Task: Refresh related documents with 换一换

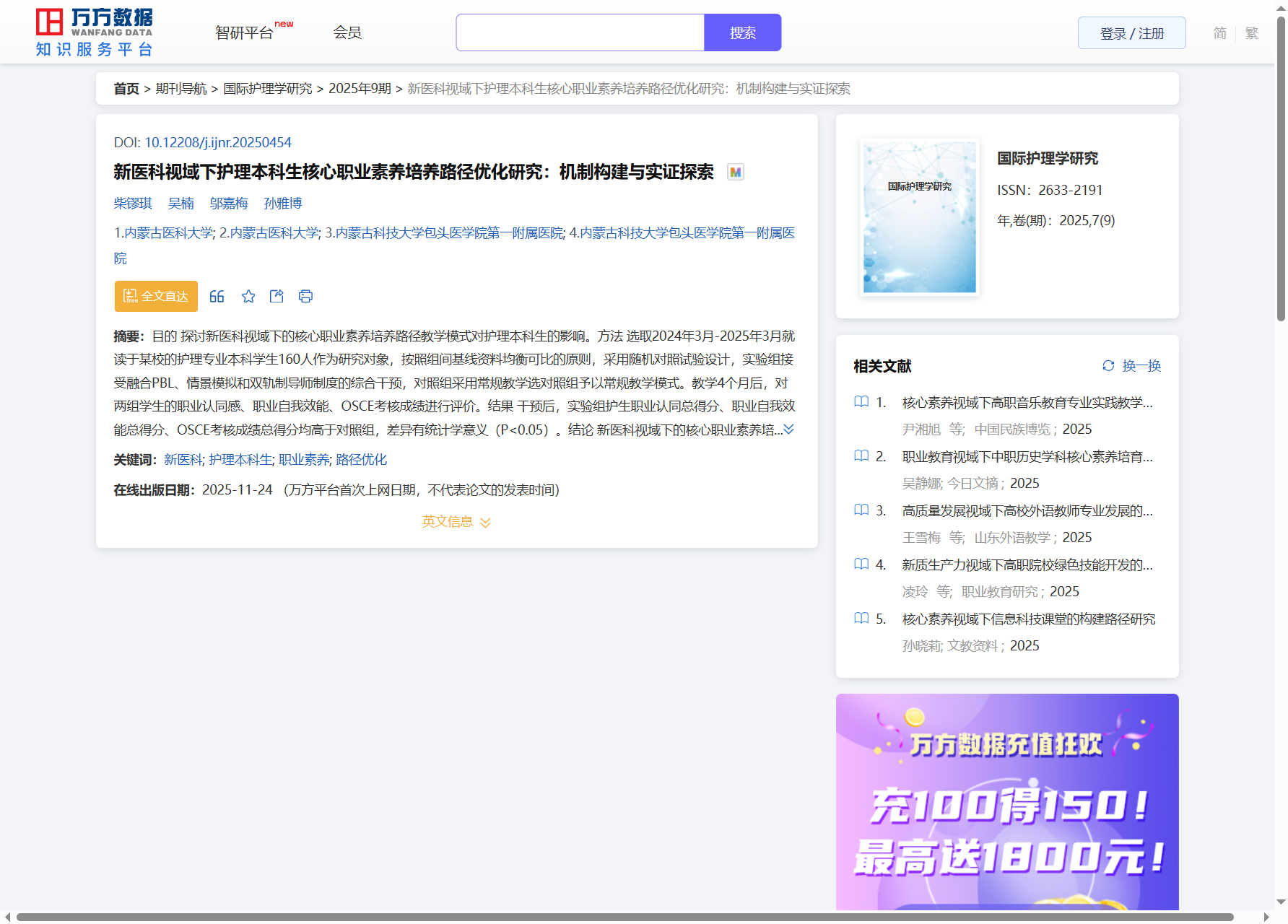Action: [1131, 366]
